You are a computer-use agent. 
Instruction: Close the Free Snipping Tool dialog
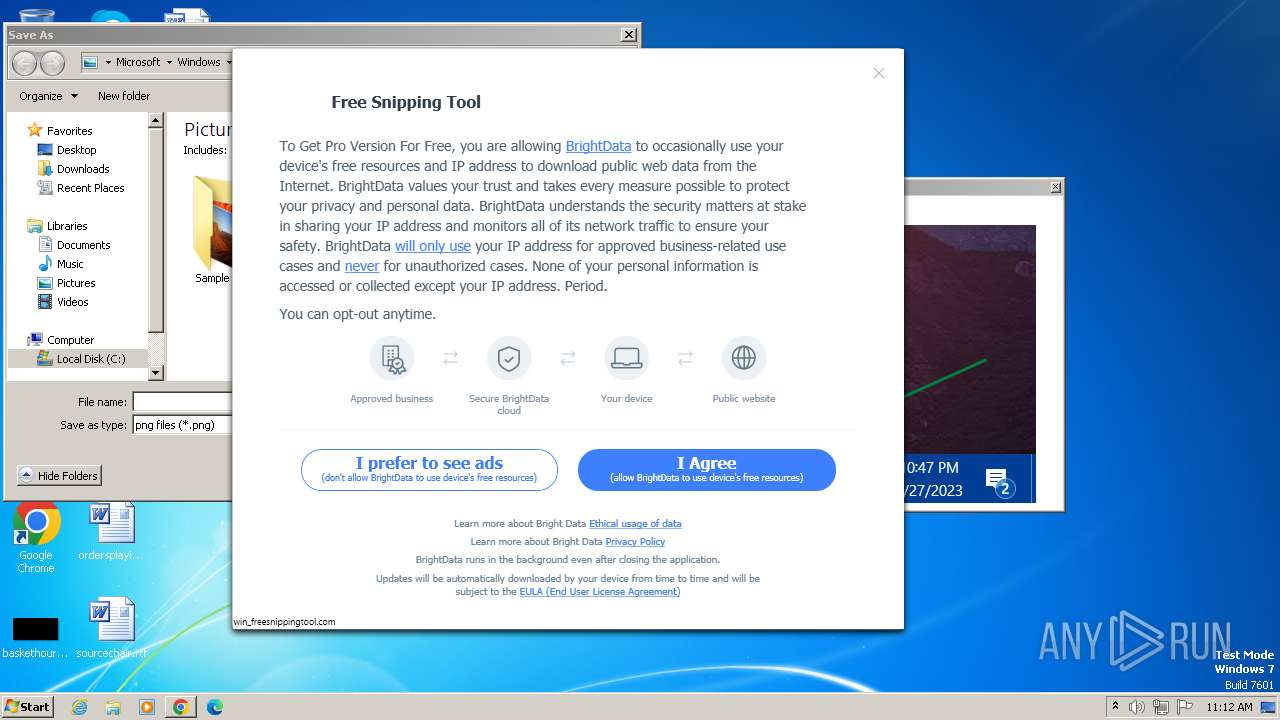tap(878, 73)
